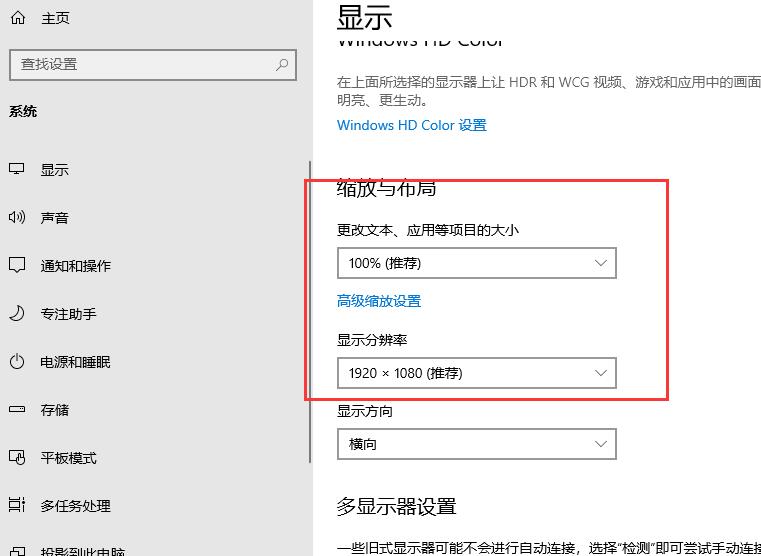Click the power icon beside 电源和睡眠

pyautogui.click(x=17, y=361)
